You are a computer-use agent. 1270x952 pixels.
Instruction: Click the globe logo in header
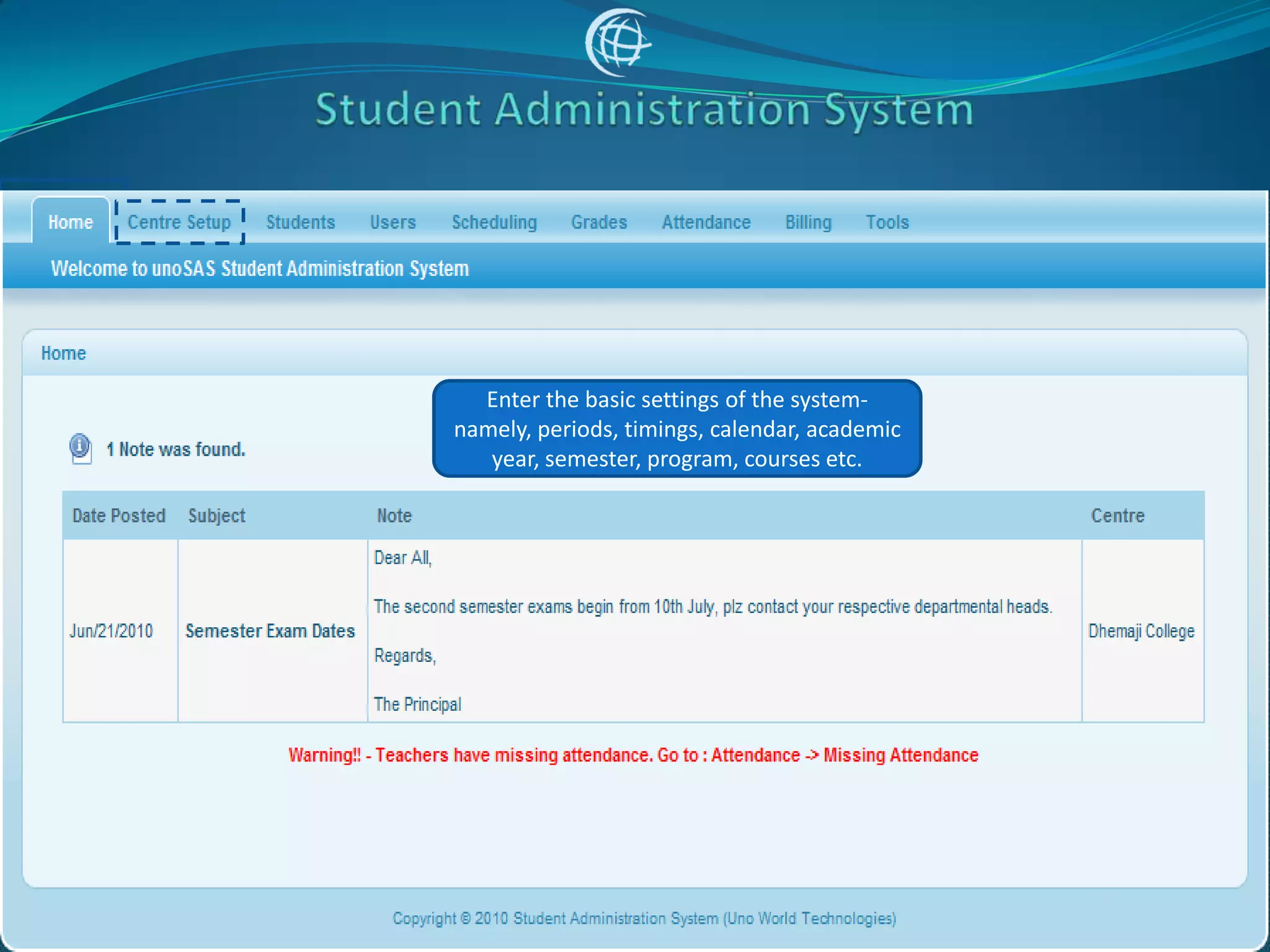click(x=618, y=42)
